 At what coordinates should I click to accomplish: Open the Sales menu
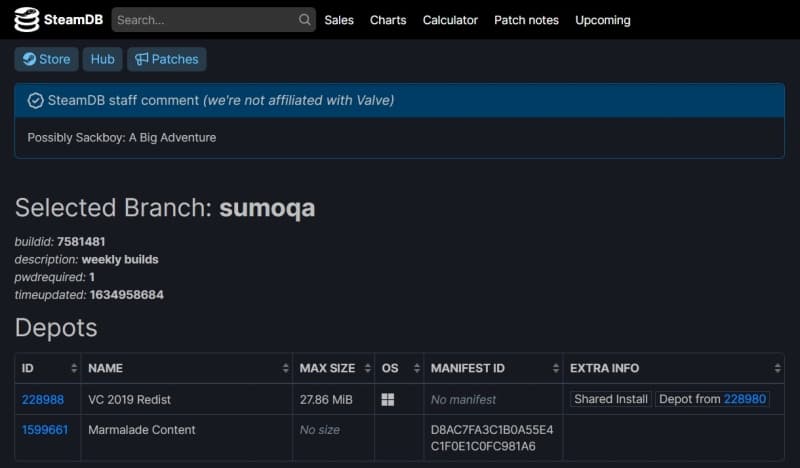tap(339, 20)
